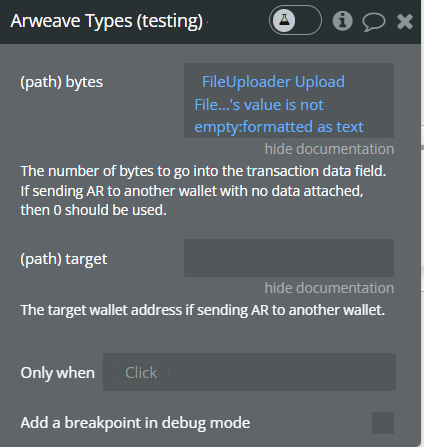Image resolution: width=424 pixels, height=447 pixels.
Task: Select the (path) target label
Action: pyautogui.click(x=64, y=259)
